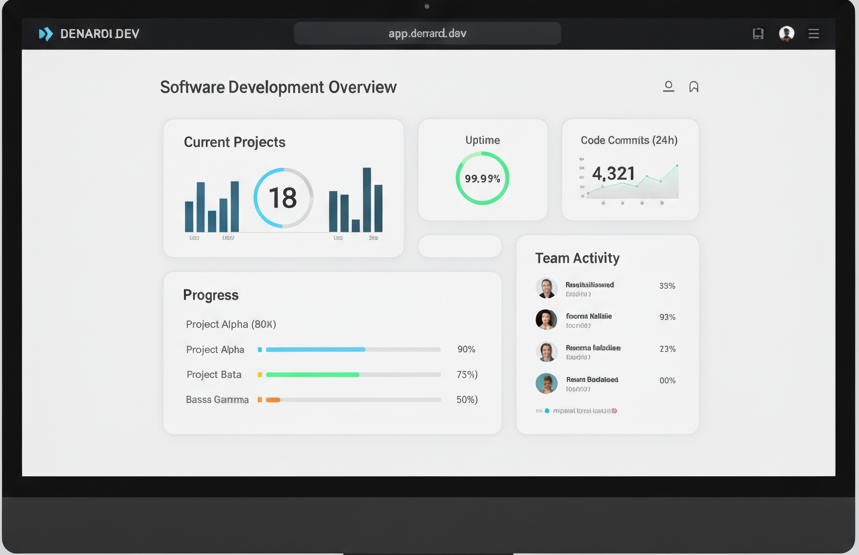Click the person icon beside the page title

tap(668, 87)
